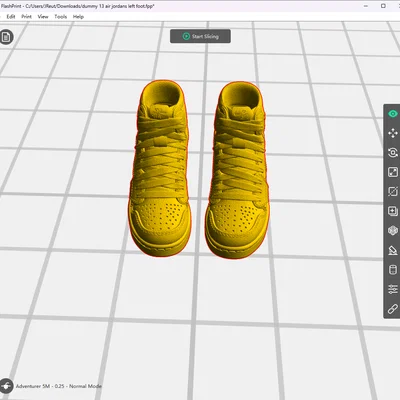The image size is (400, 400).
Task: Open the Edit menu
Action: pos(11,17)
